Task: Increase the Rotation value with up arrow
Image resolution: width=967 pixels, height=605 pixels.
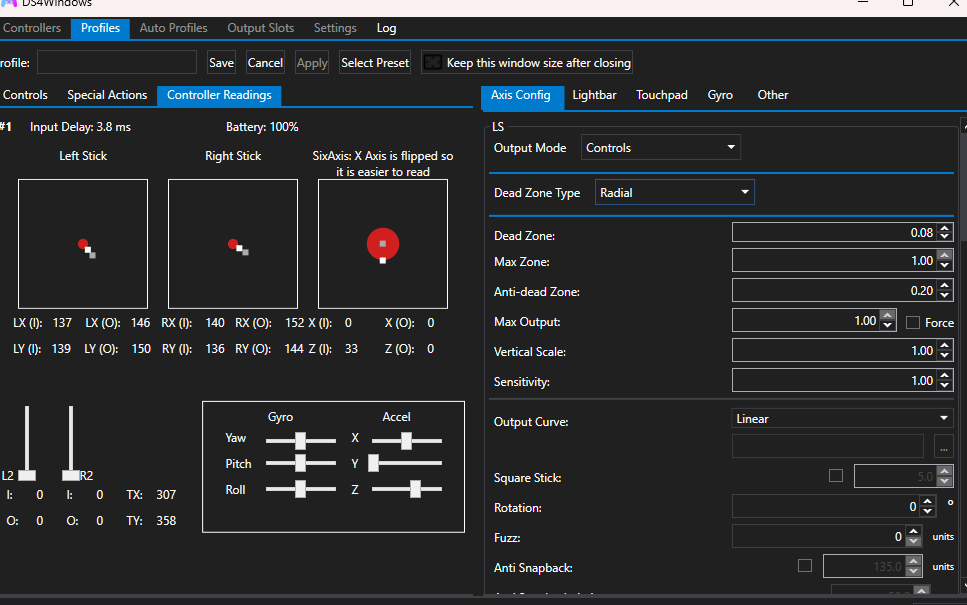Action: click(x=930, y=503)
